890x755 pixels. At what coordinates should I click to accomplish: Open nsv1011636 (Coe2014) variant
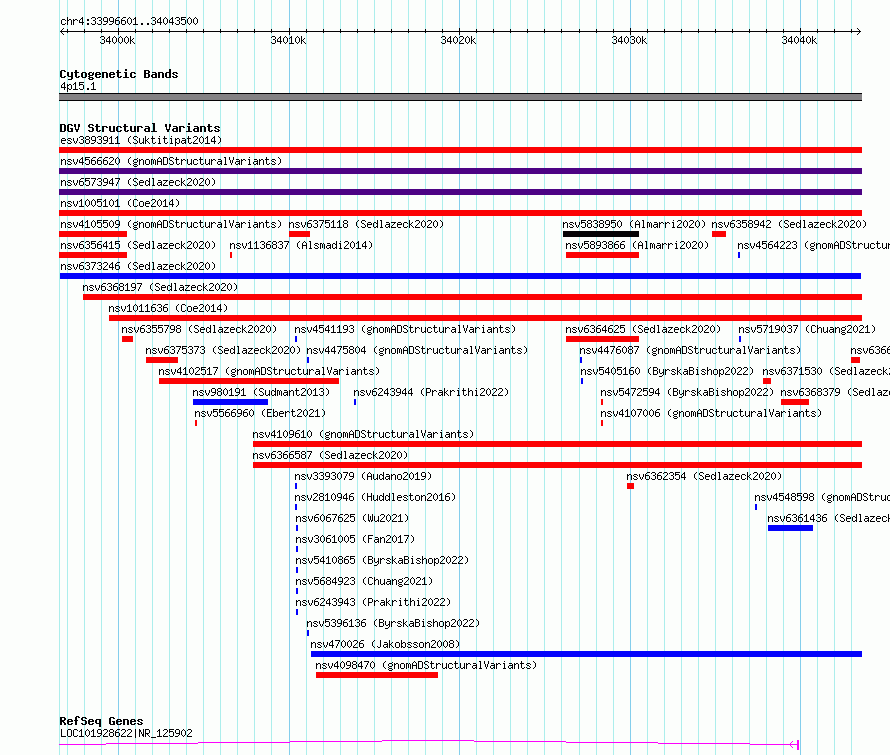click(x=168, y=308)
